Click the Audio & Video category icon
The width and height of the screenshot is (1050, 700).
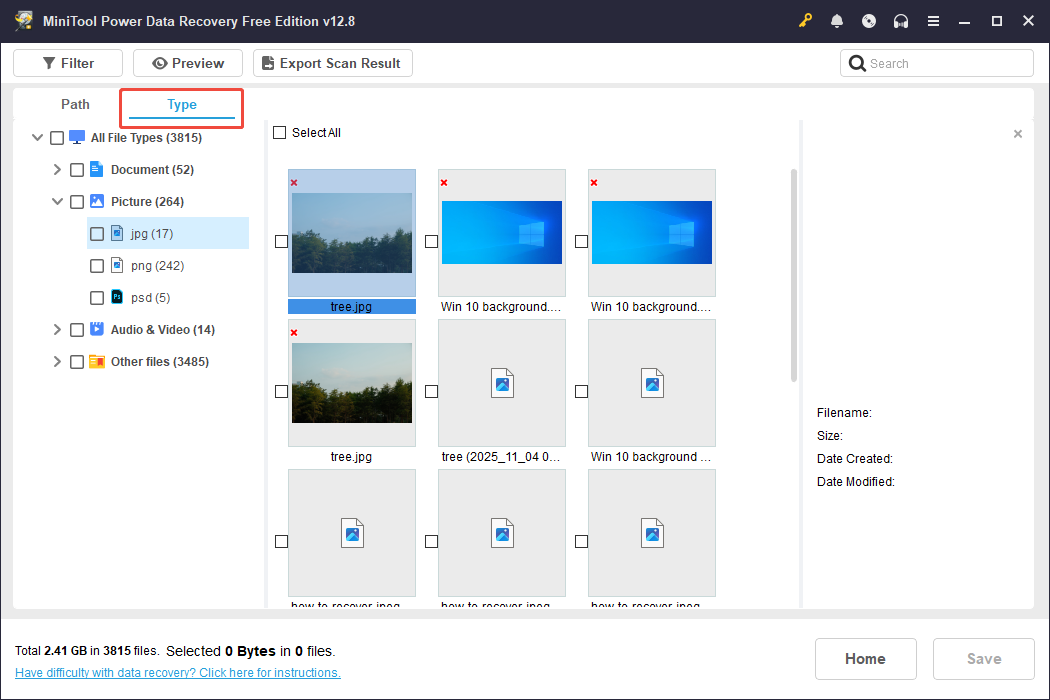pyautogui.click(x=97, y=329)
